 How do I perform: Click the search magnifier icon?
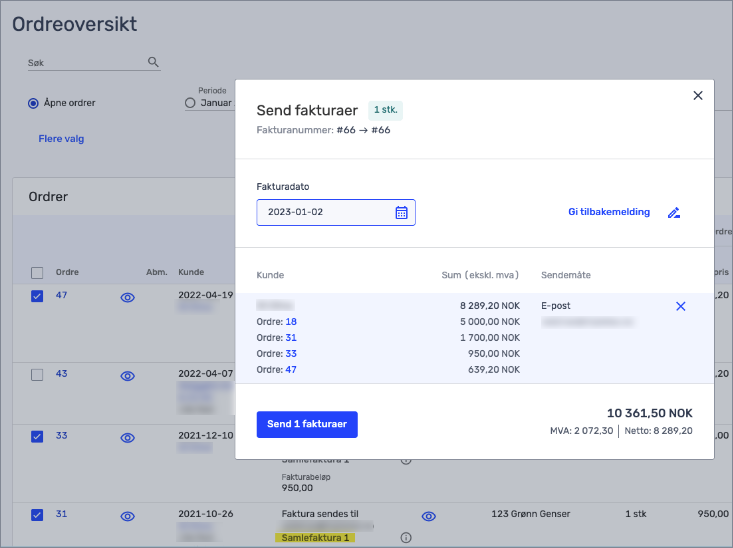(x=153, y=62)
